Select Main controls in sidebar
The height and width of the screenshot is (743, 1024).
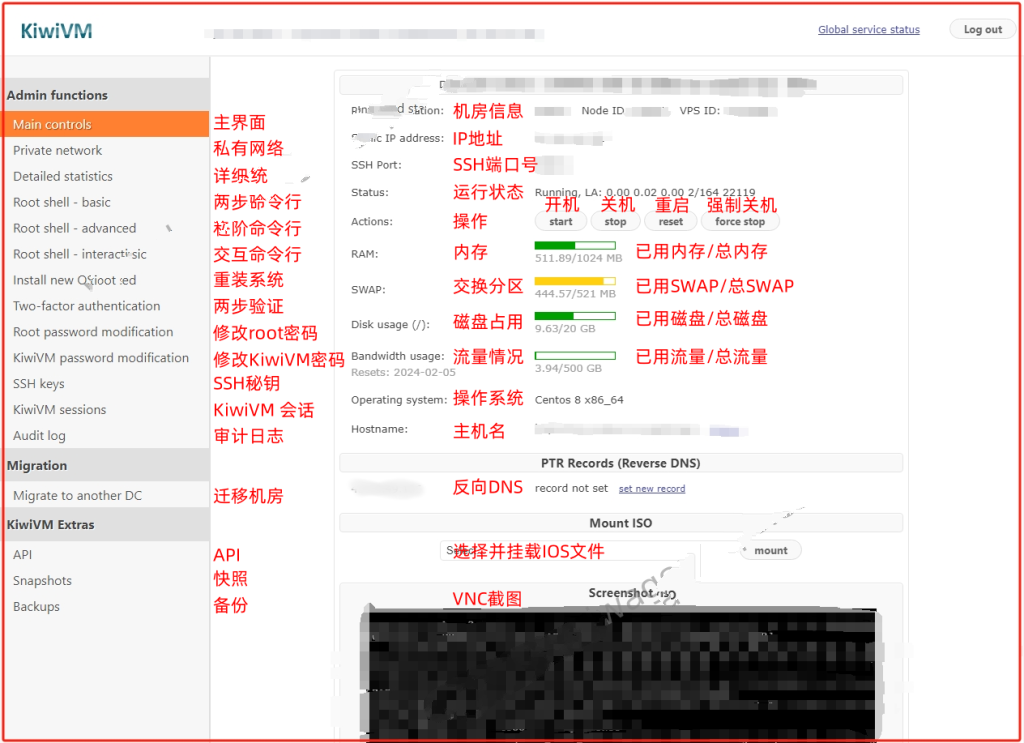[52, 125]
